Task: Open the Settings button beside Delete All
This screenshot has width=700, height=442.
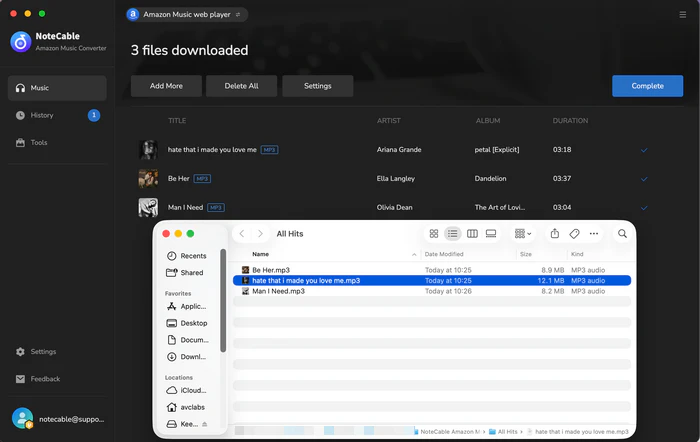Action: click(318, 86)
